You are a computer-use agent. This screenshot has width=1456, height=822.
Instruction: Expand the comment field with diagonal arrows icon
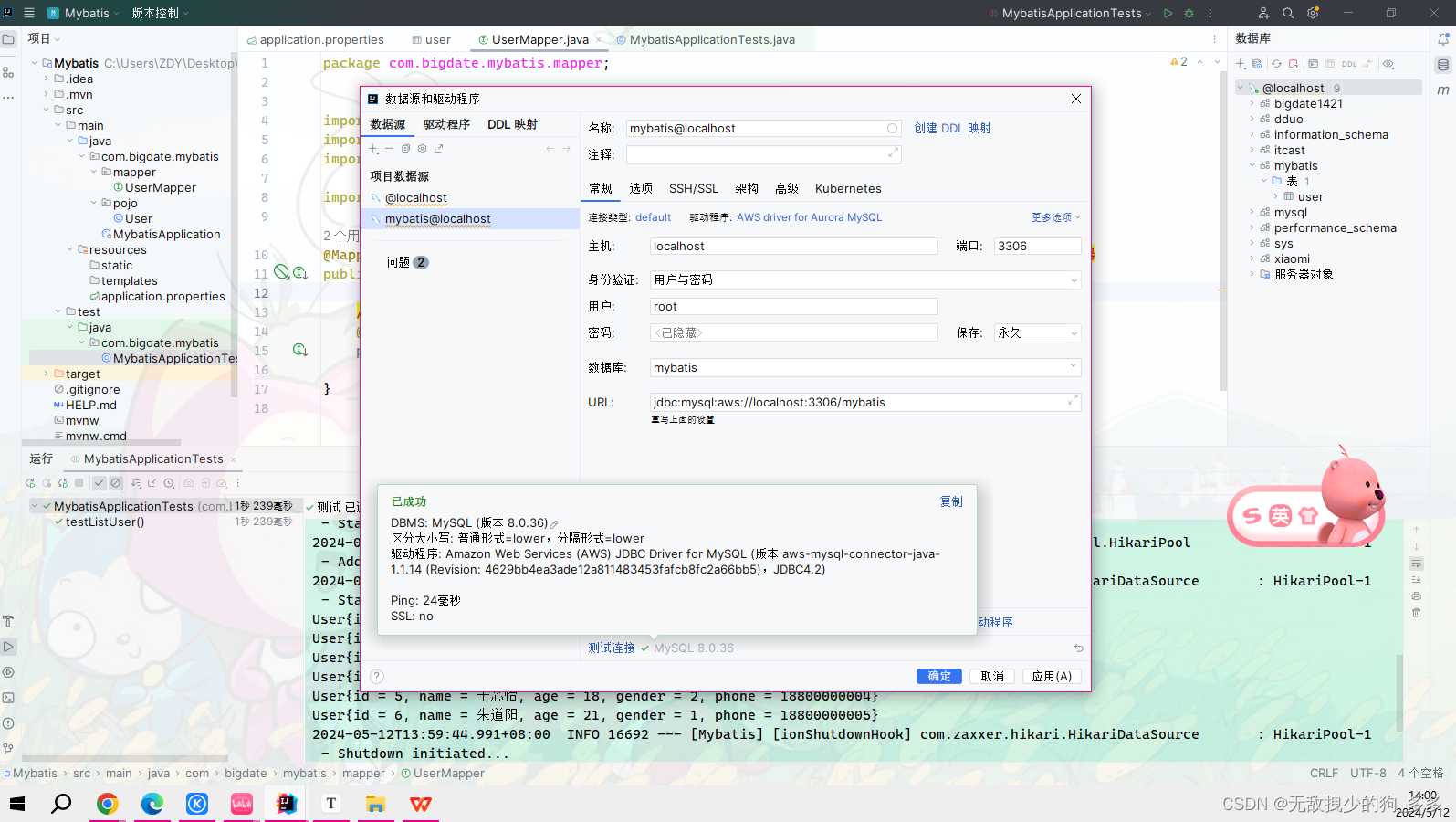(893, 153)
